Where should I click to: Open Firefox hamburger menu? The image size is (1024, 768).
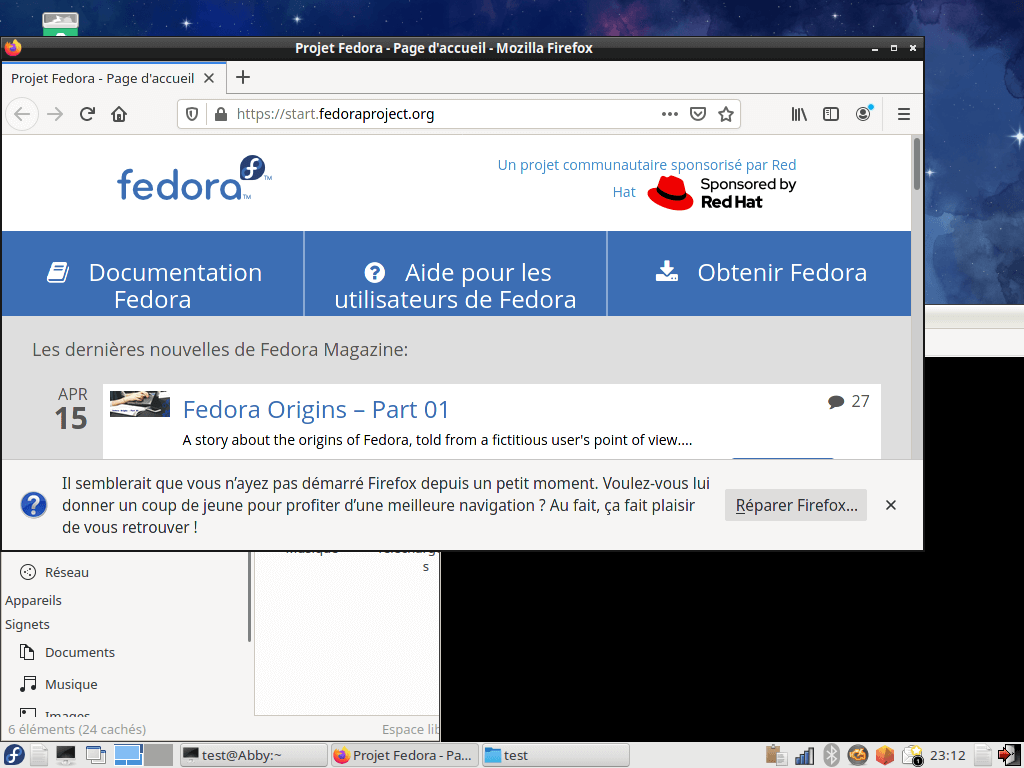click(904, 114)
